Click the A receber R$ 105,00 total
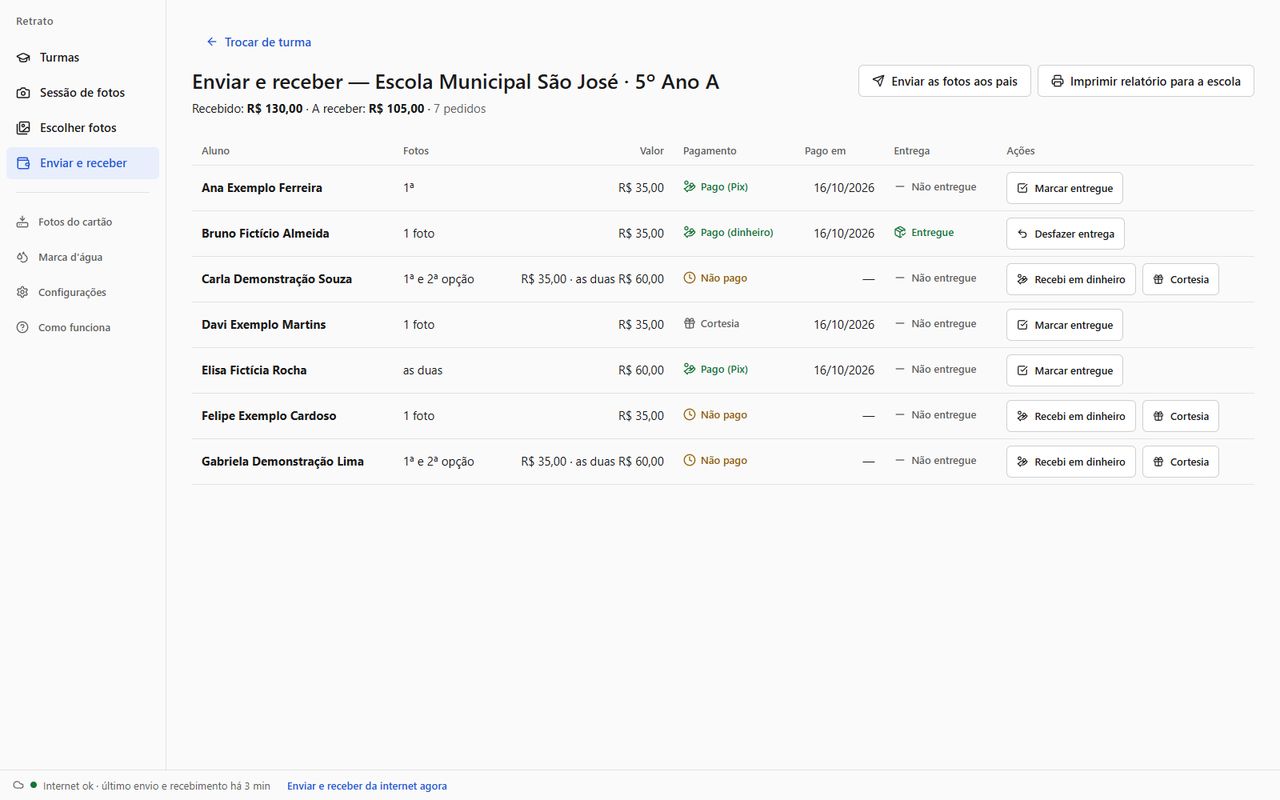Image resolution: width=1280 pixels, height=800 pixels. coord(368,109)
